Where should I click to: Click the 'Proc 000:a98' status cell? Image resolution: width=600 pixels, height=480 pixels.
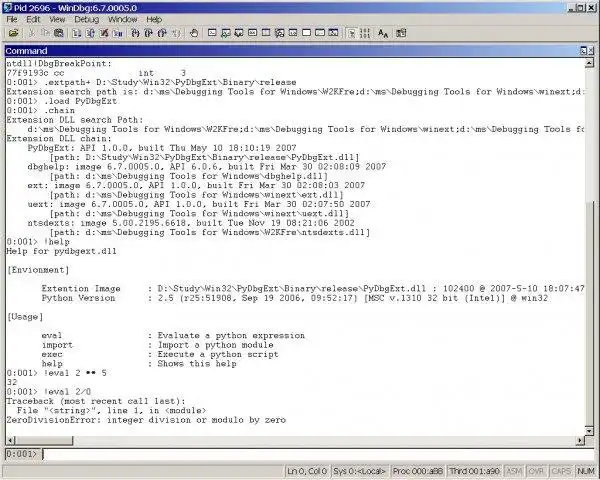[417, 471]
